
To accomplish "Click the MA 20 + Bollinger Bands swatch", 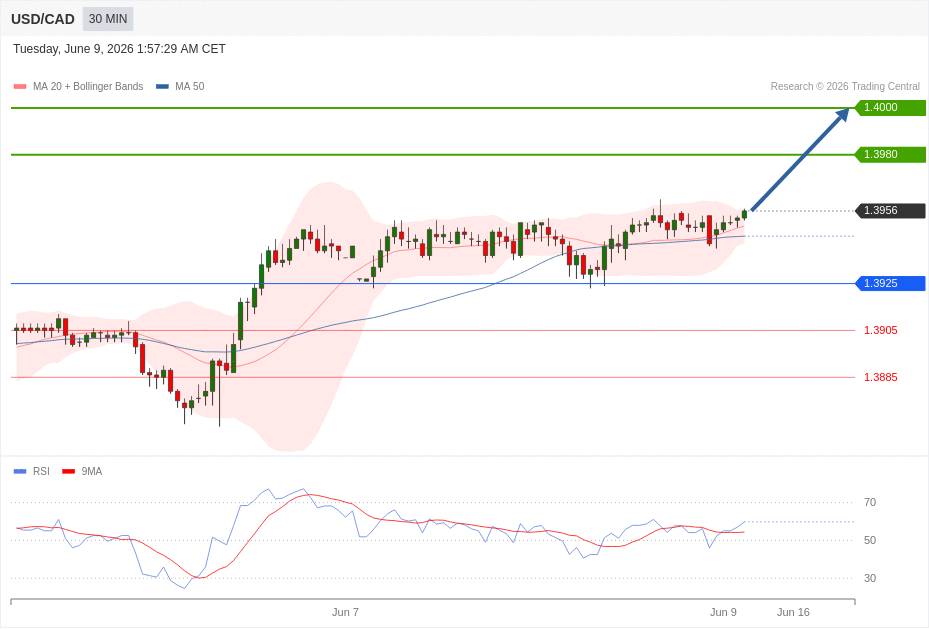I will [20, 86].
